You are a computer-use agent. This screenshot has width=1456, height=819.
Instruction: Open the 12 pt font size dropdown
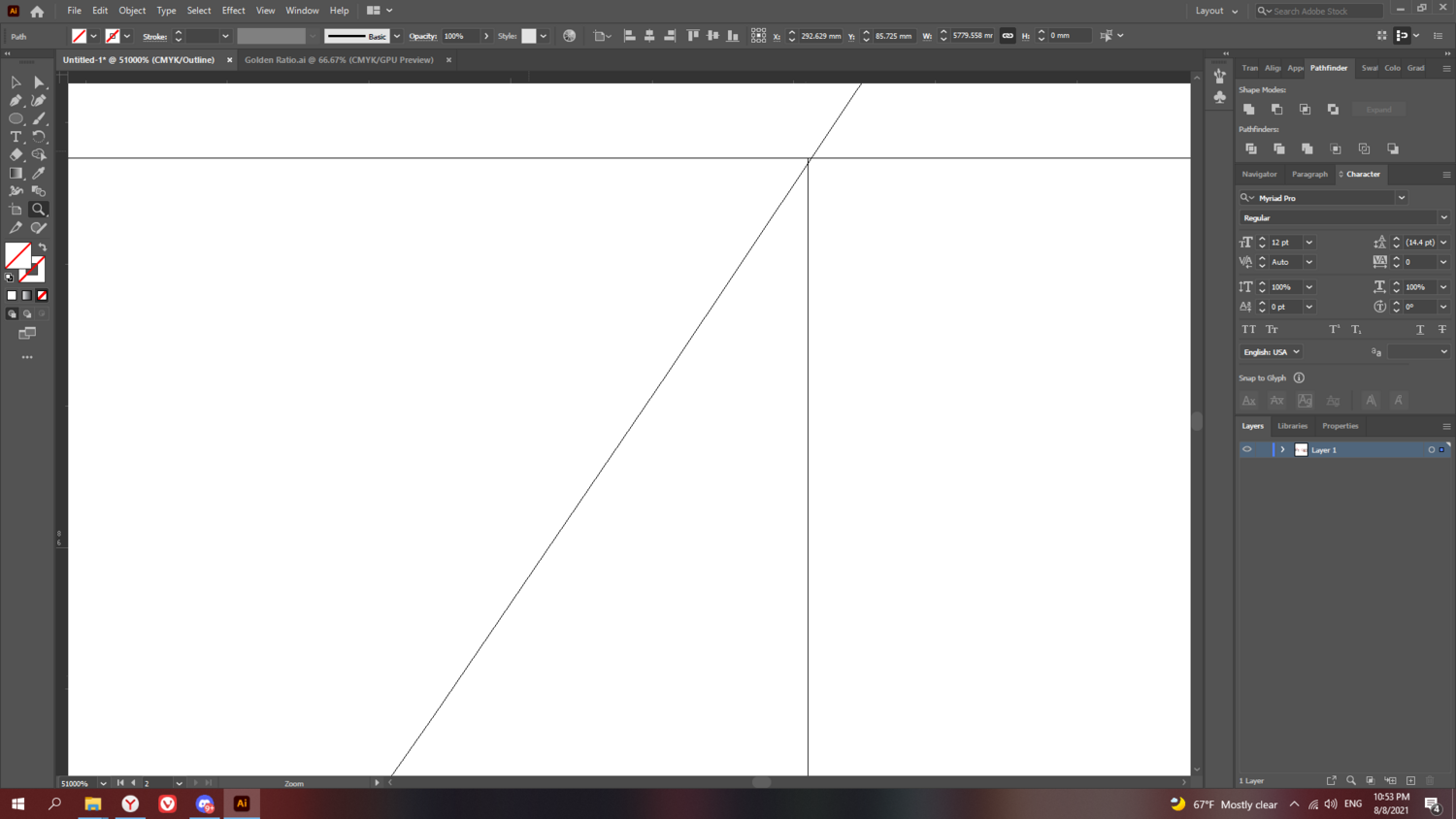1309,243
